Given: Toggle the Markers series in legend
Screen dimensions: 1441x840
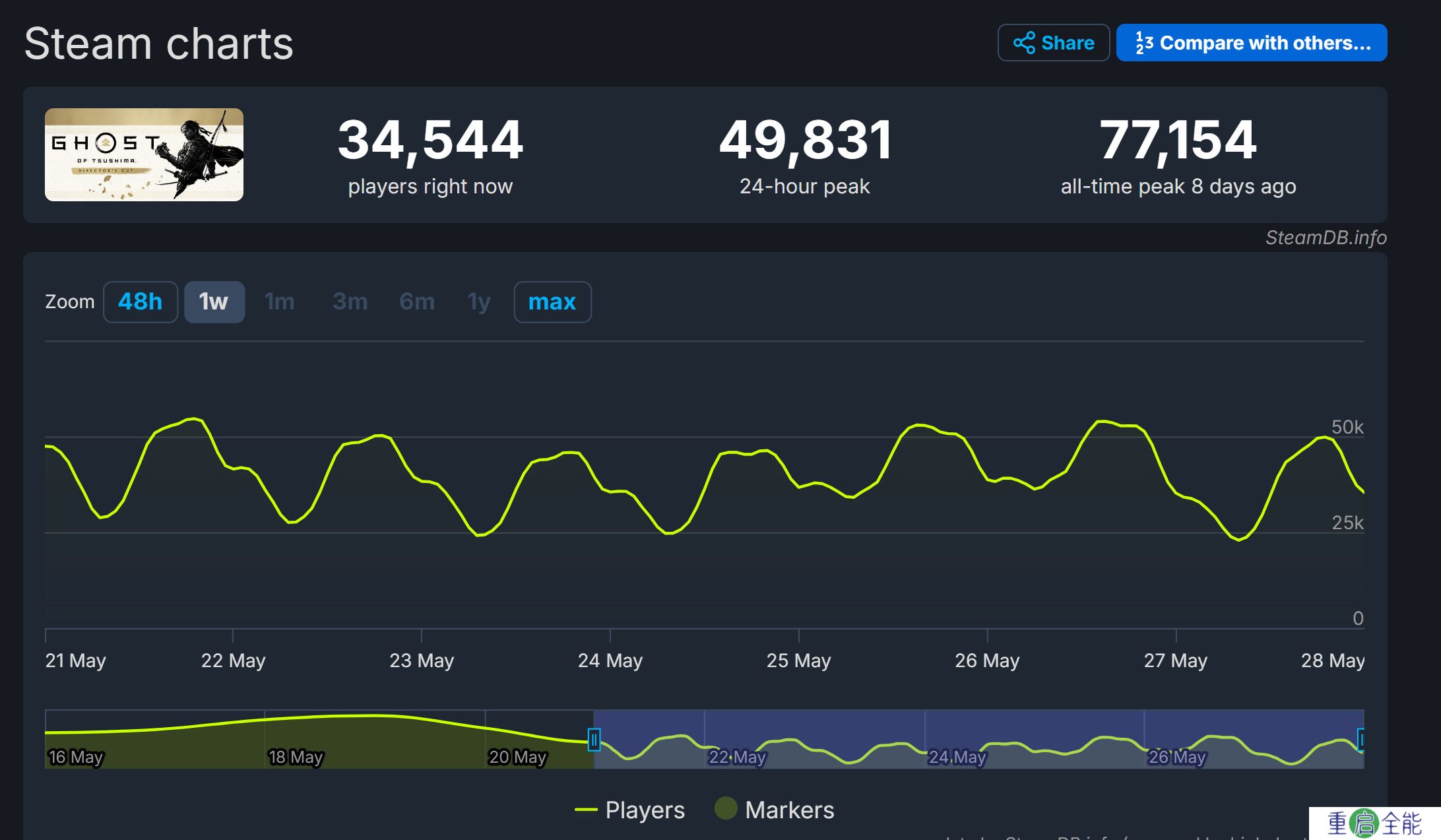Looking at the screenshot, I should click(x=775, y=810).
